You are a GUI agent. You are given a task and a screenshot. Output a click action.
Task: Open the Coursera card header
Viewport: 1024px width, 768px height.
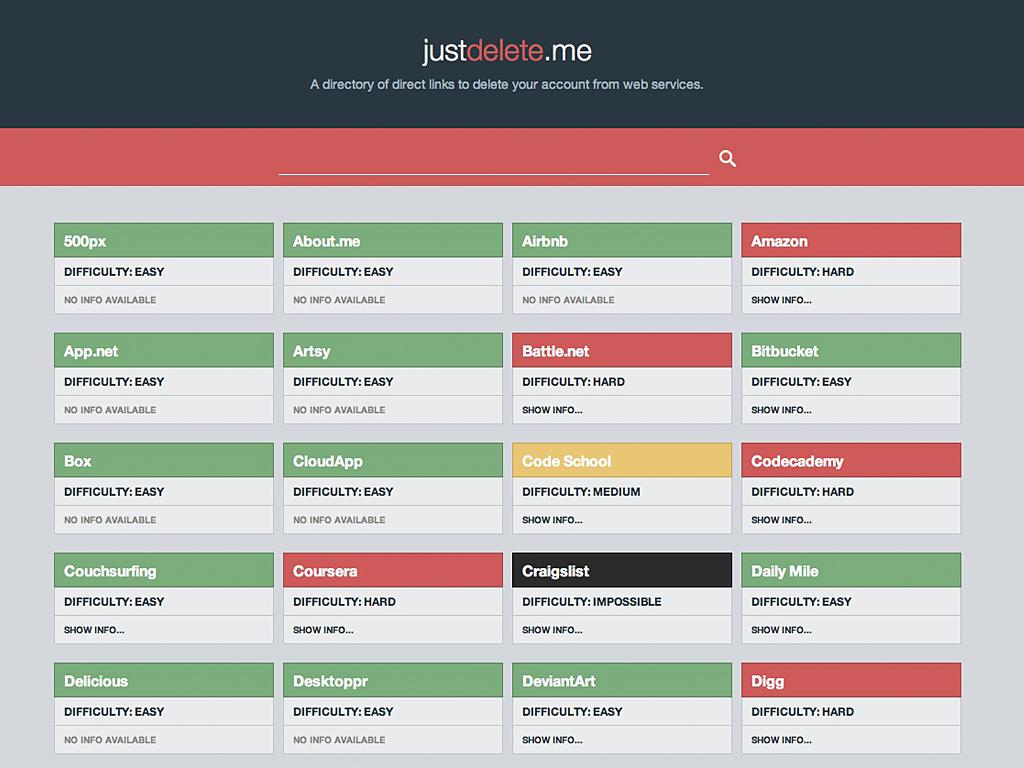point(392,571)
